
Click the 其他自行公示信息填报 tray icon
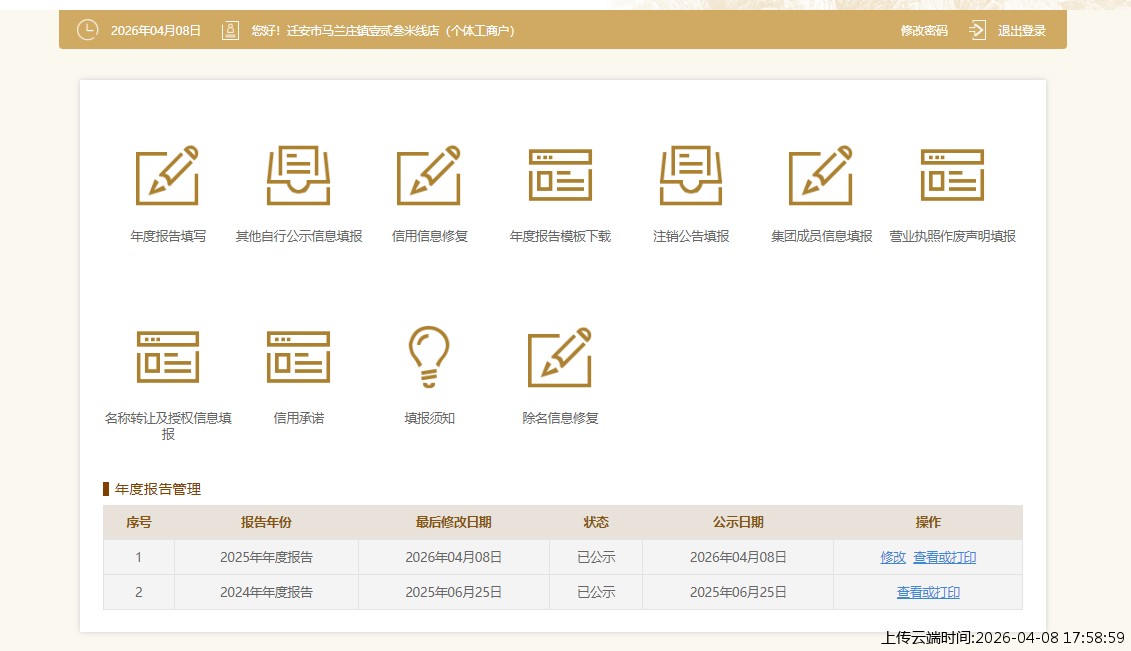(x=298, y=176)
